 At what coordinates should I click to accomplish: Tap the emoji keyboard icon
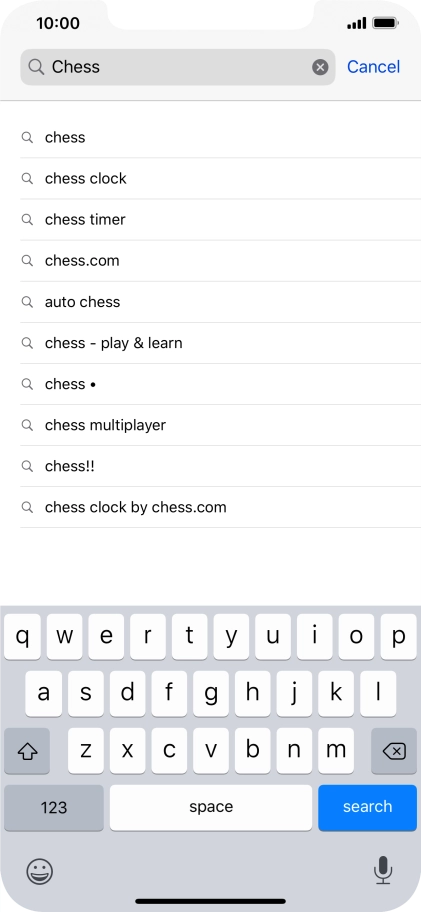40,871
